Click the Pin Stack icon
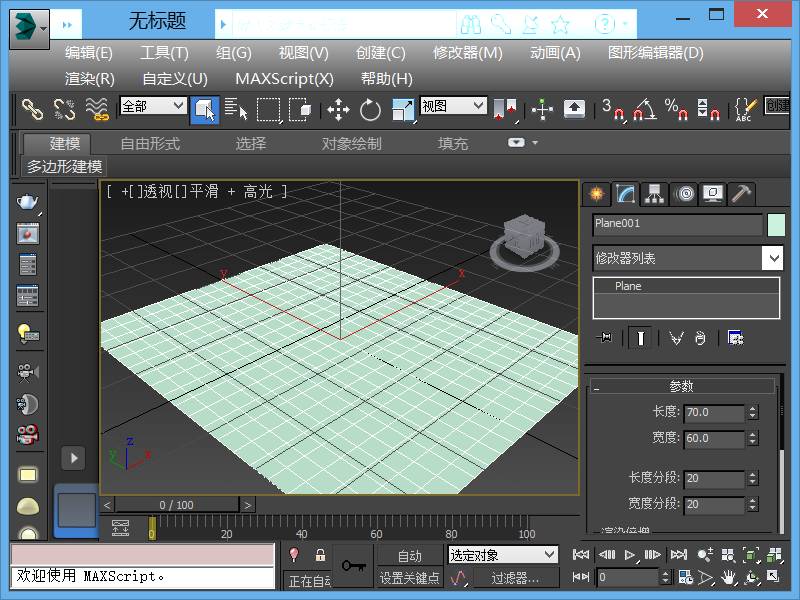This screenshot has width=800, height=600. [x=605, y=337]
